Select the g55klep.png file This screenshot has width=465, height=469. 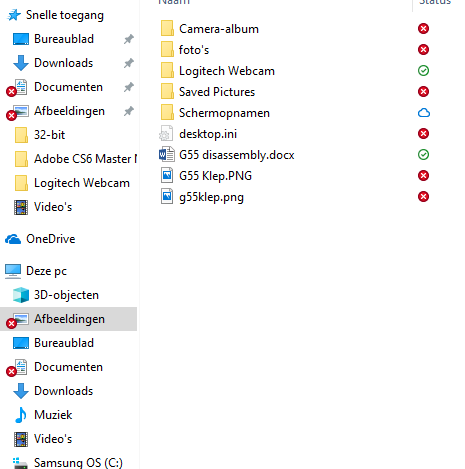211,197
